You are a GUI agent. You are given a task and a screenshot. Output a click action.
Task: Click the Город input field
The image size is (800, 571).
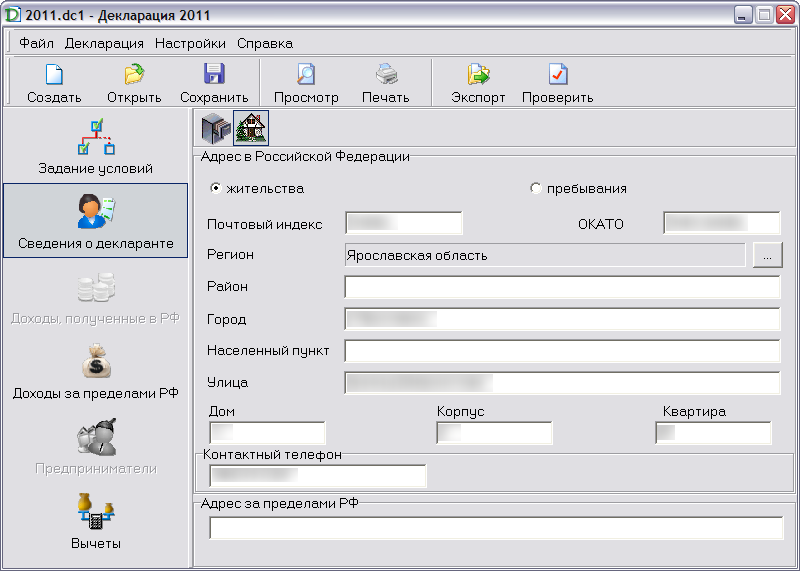(562, 319)
